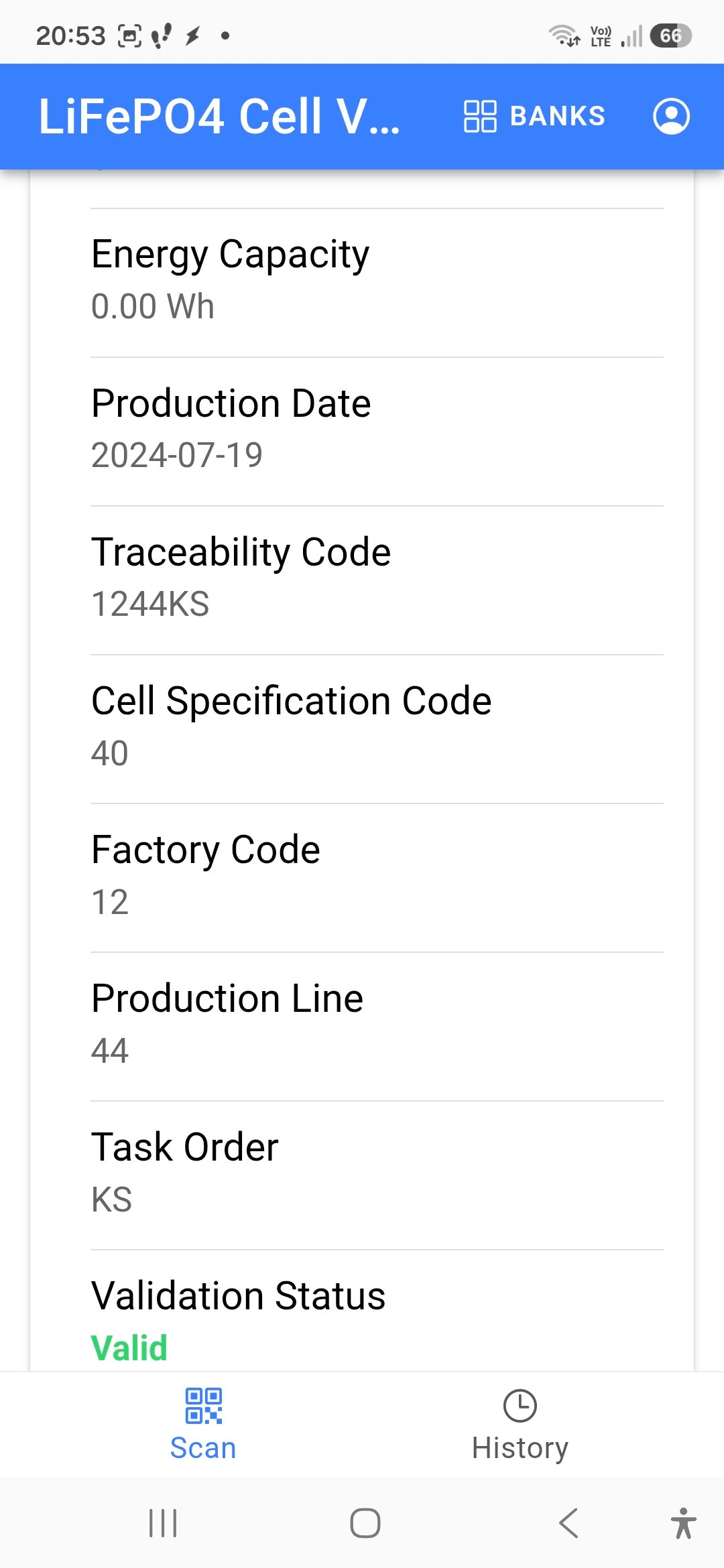This screenshot has height=1568, width=724.
Task: Open the user account profile icon
Action: pos(671,116)
